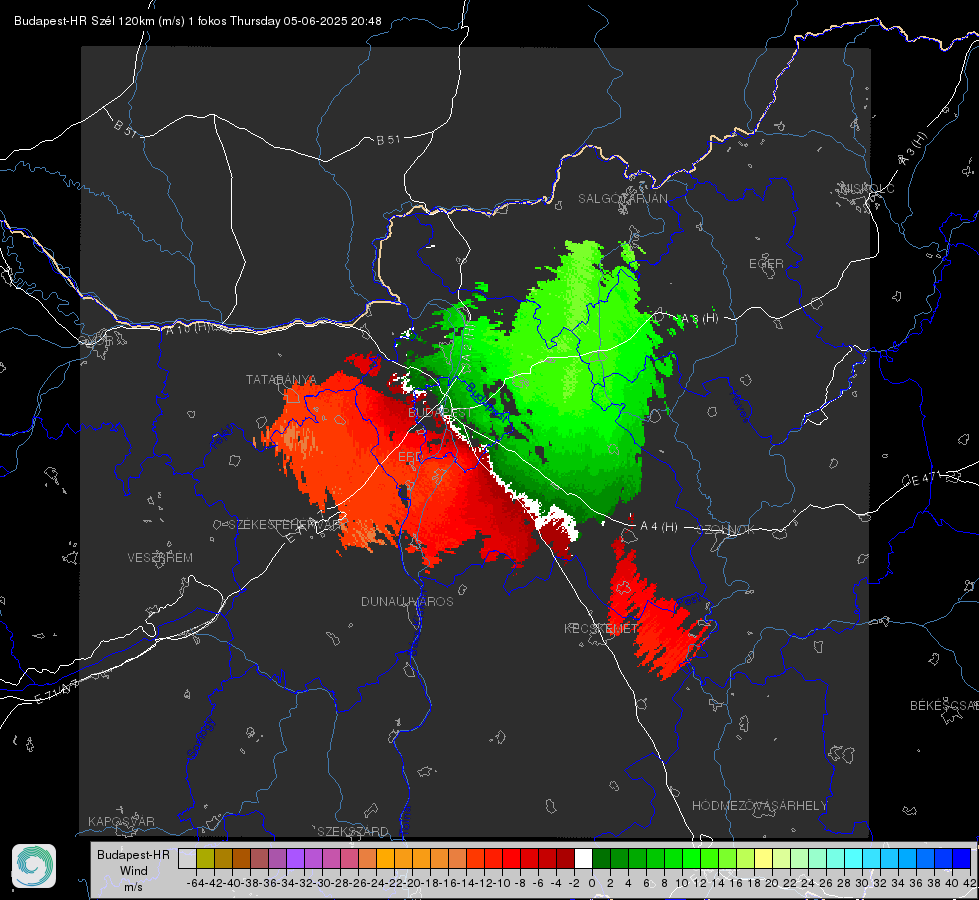Click the TATABÁNYA city label
This screenshot has height=900, width=979.
point(281,380)
